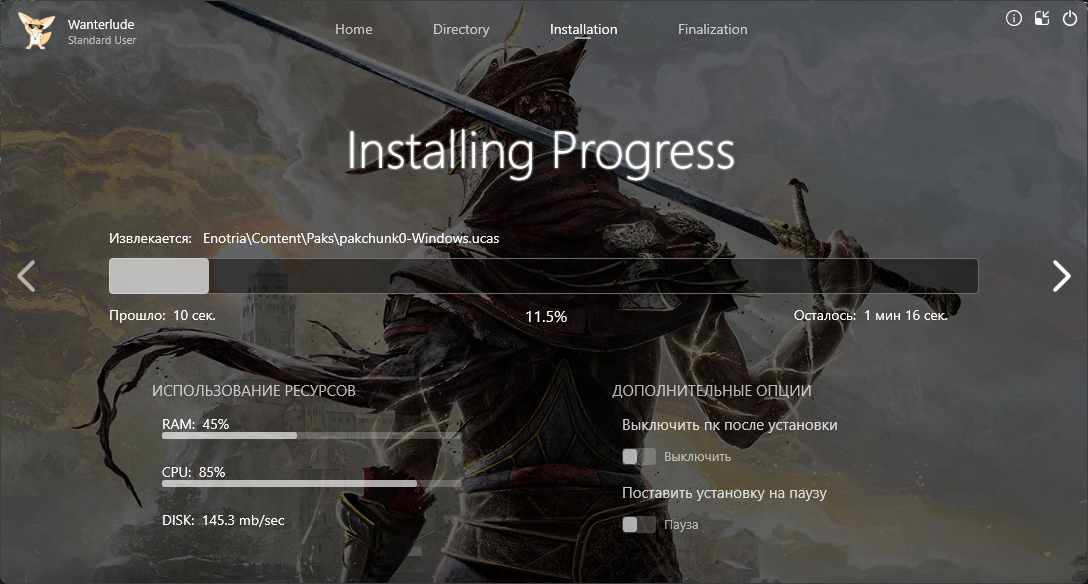1088x584 pixels.
Task: Click the Пауза label text
Action: [x=681, y=525]
